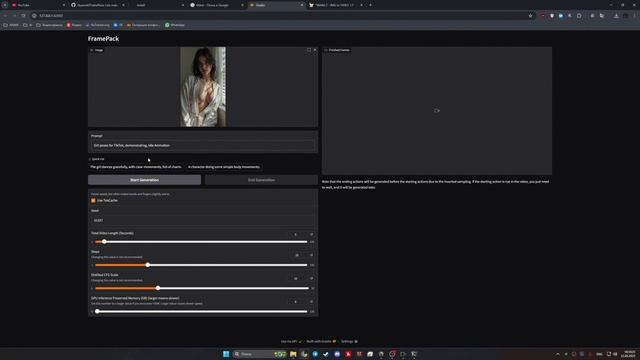
Task: Open the Settings footer link
Action: point(349,341)
